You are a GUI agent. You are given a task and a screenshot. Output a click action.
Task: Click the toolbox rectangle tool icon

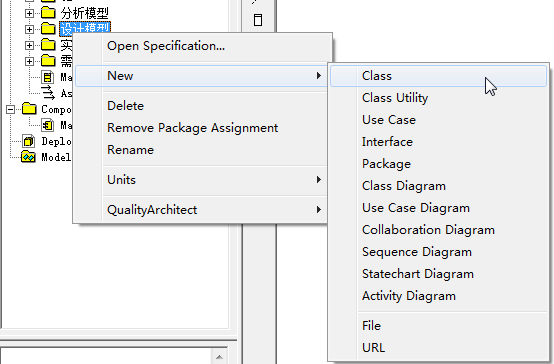click(x=258, y=20)
